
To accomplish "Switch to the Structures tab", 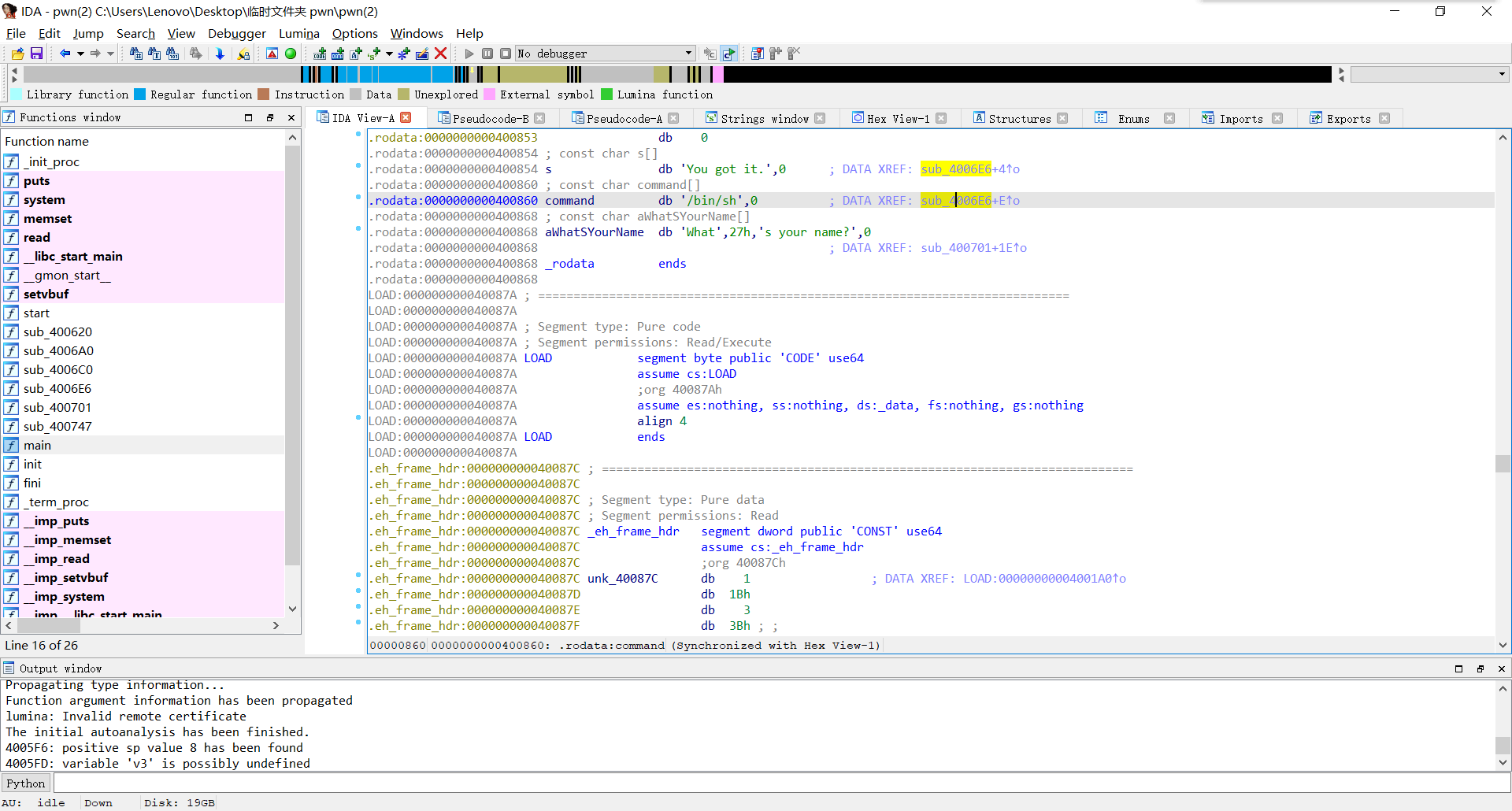I will (x=1020, y=118).
